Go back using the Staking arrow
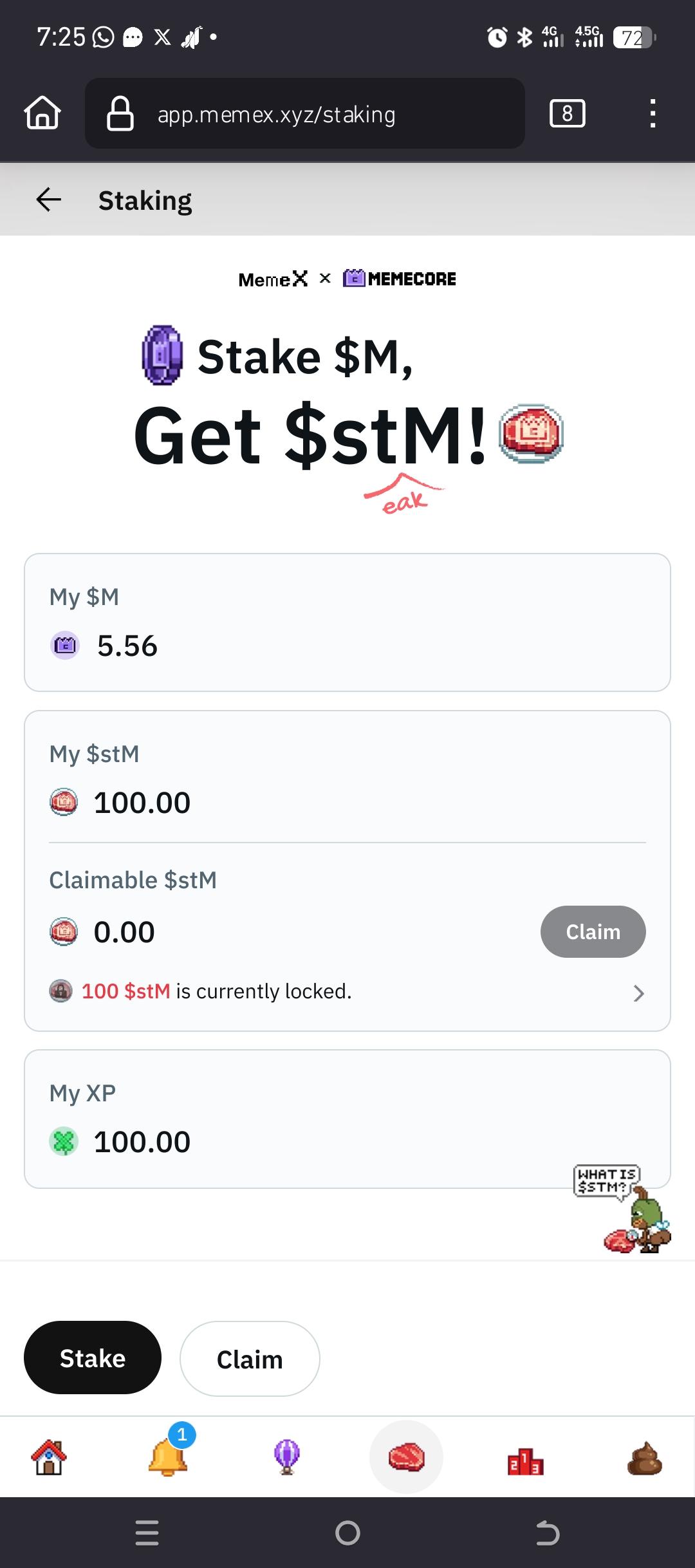Screen dimensions: 695x1568 coord(49,200)
